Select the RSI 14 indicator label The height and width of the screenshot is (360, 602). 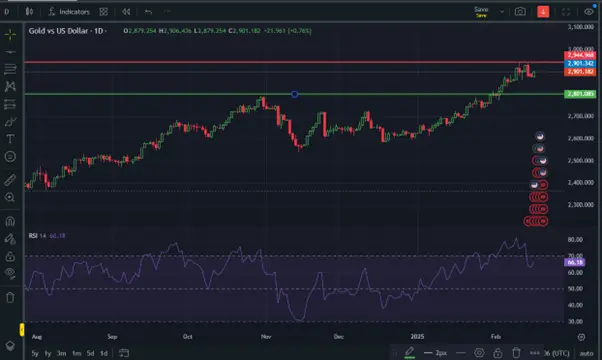(x=37, y=236)
